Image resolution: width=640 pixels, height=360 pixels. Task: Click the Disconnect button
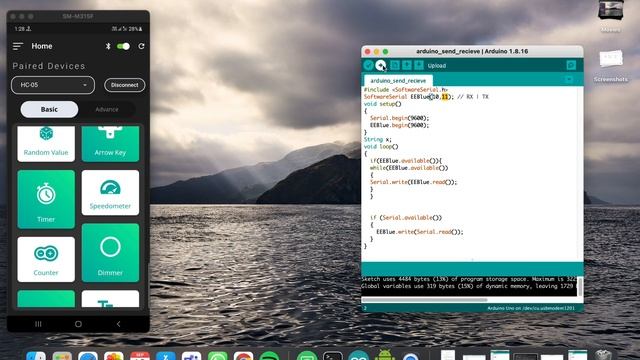[124, 85]
